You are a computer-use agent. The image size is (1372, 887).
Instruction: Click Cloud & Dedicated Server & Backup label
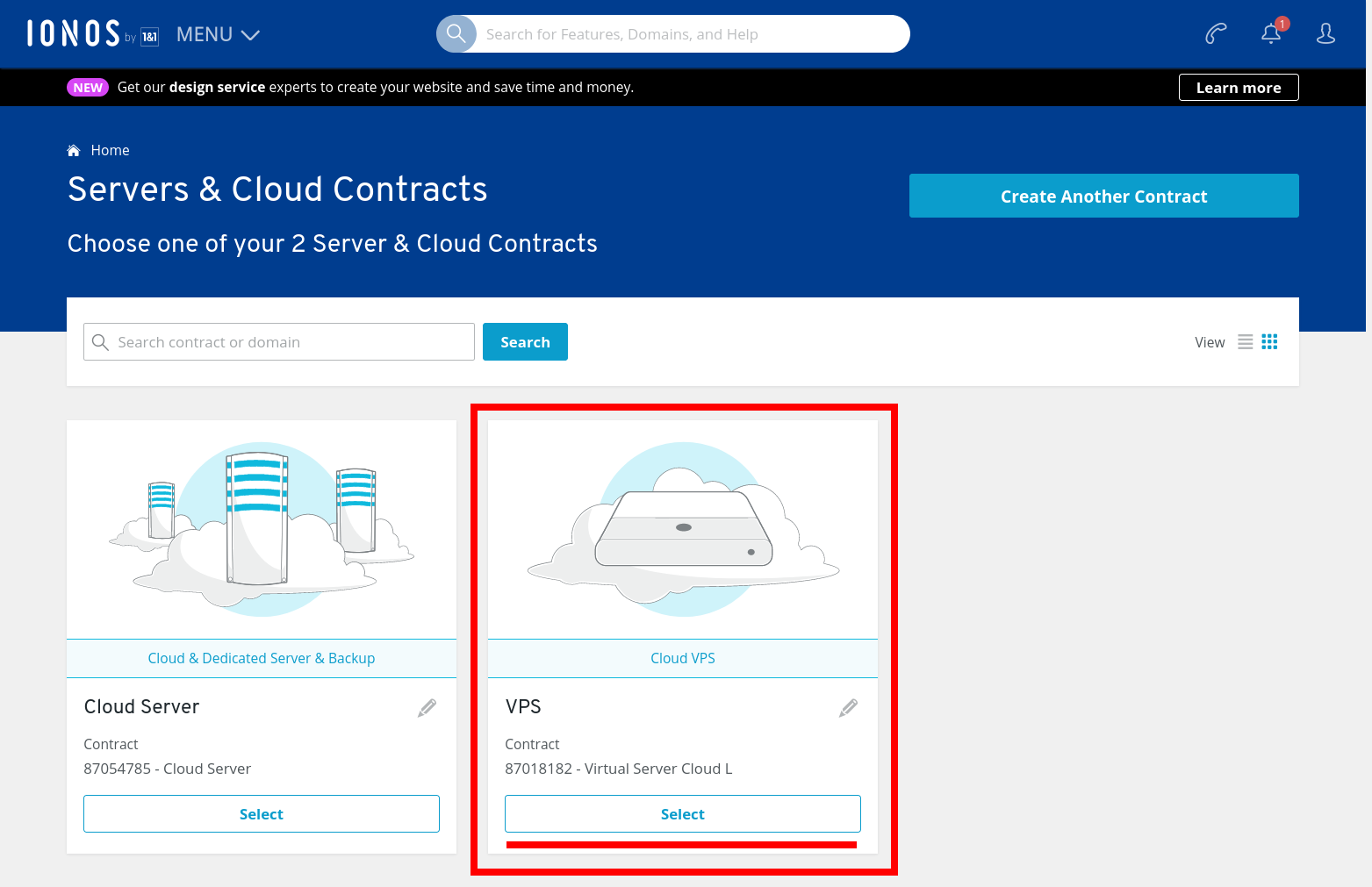click(262, 658)
